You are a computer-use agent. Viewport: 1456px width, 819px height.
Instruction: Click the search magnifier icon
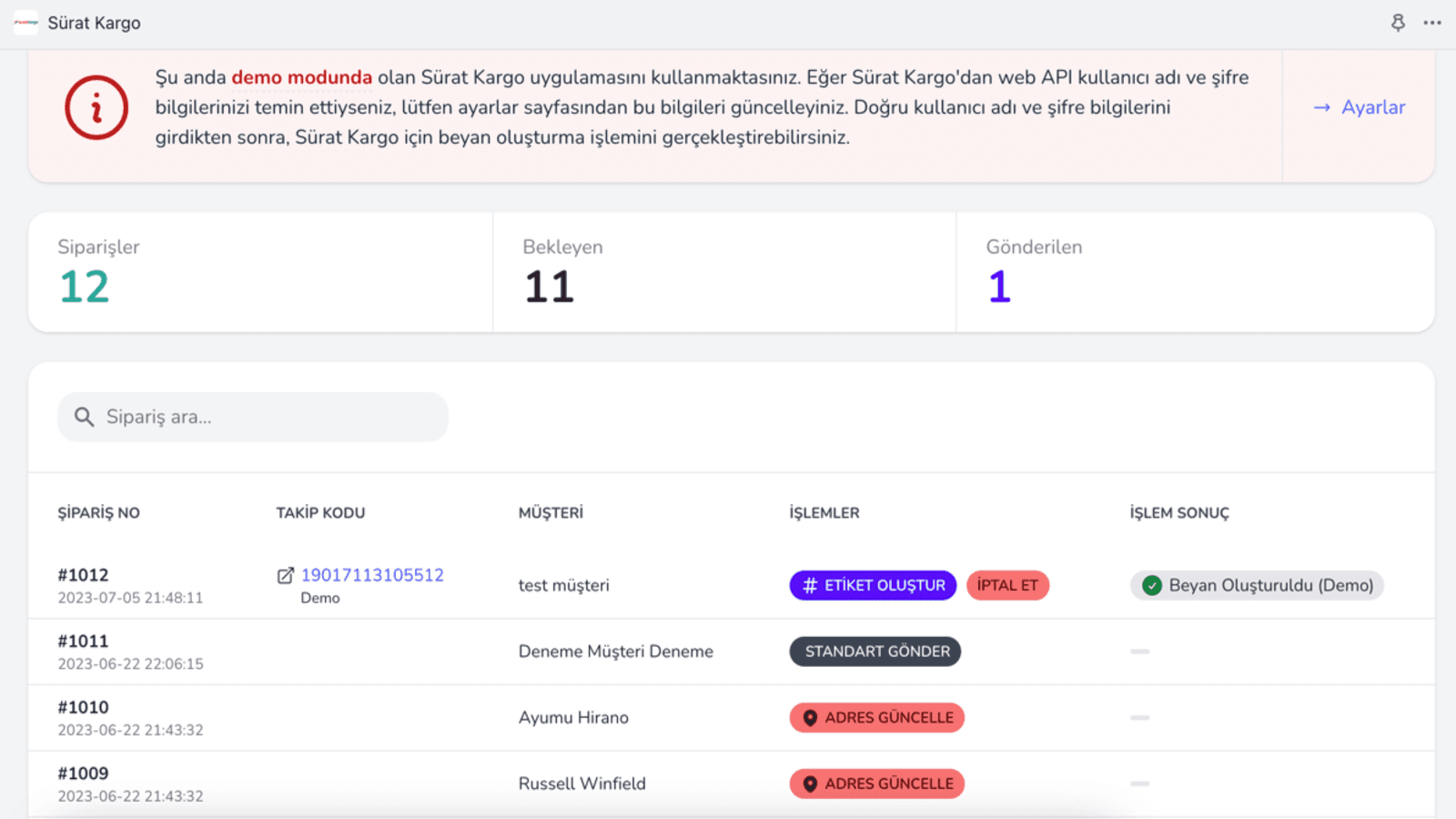[x=85, y=417]
